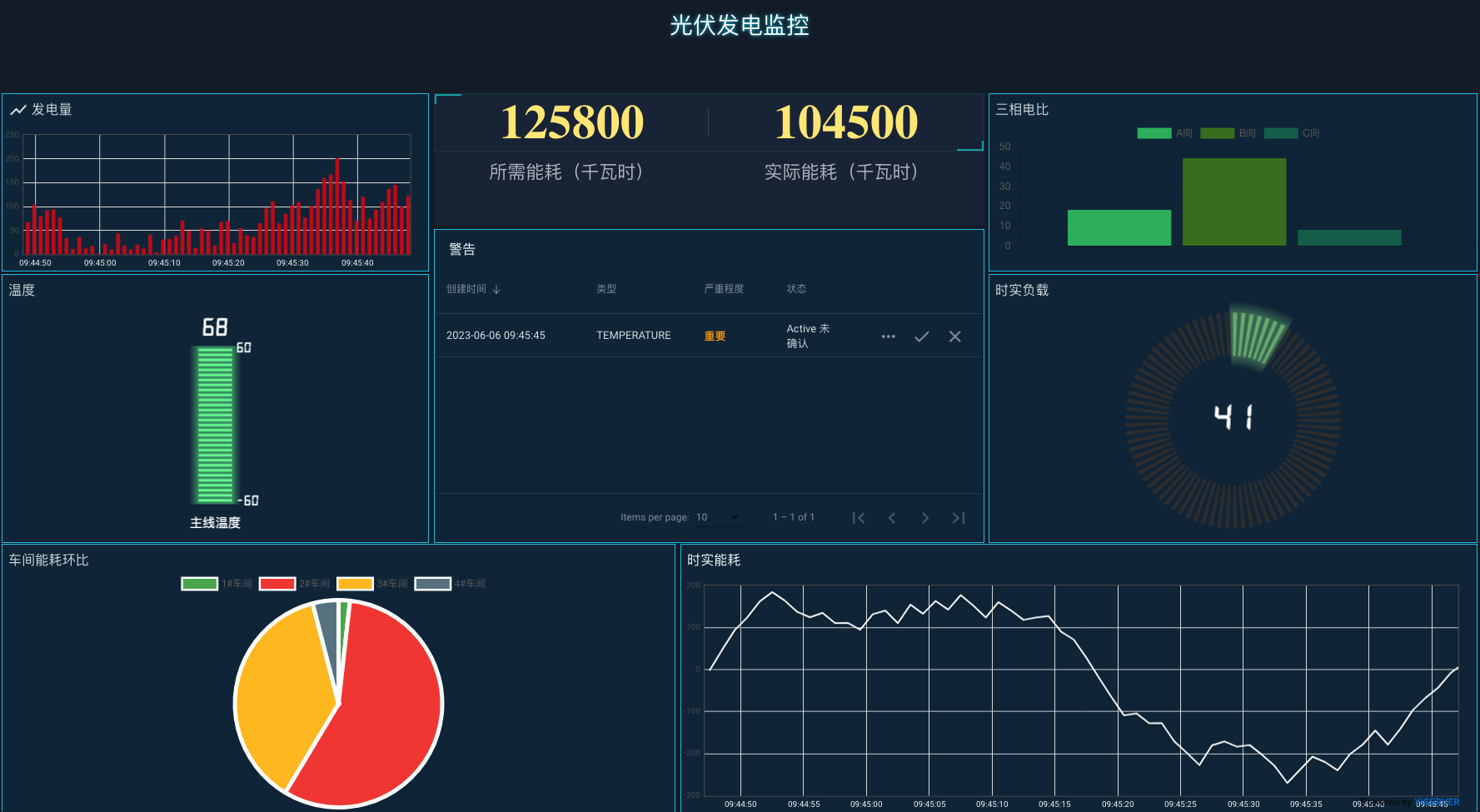Screen dimensions: 1480x812
Task: Click TEMPERATURE alarm type cell
Action: click(x=633, y=336)
